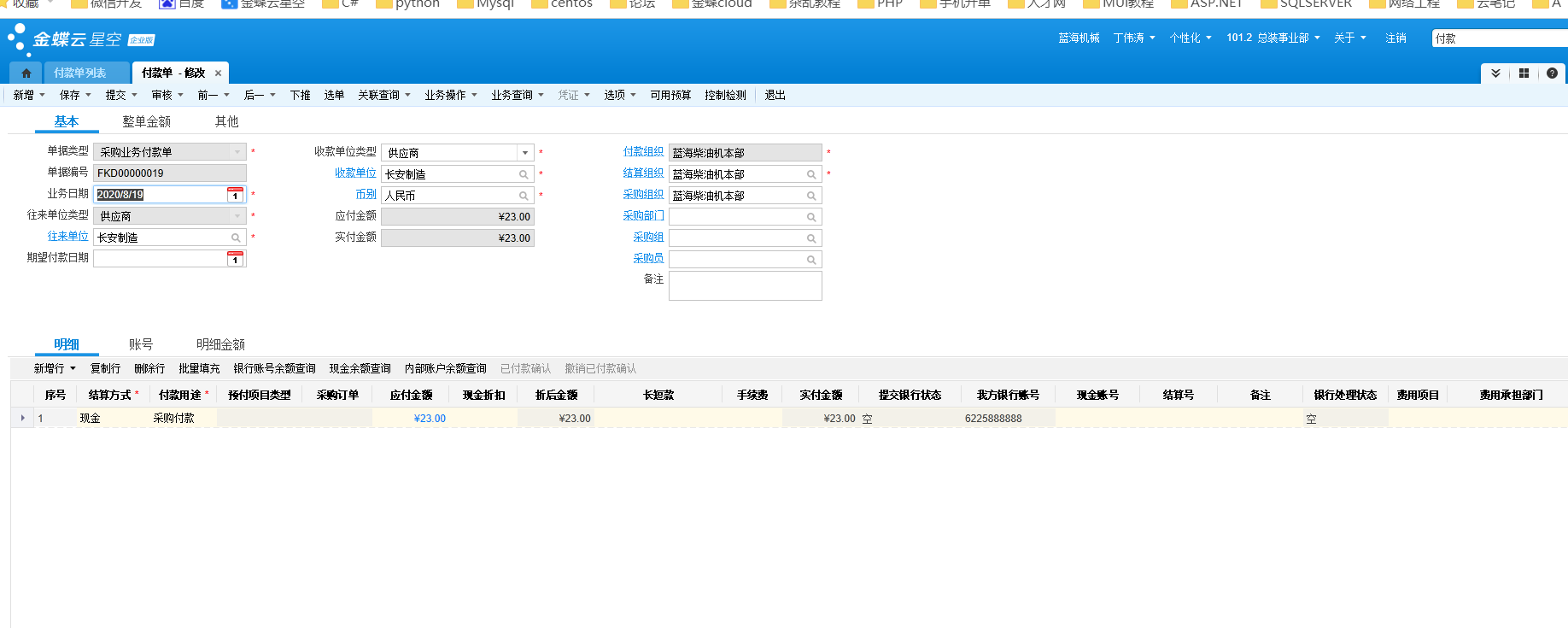Open the grid layout icon at top right
This screenshot has height=628, width=1568.
coord(1524,73)
